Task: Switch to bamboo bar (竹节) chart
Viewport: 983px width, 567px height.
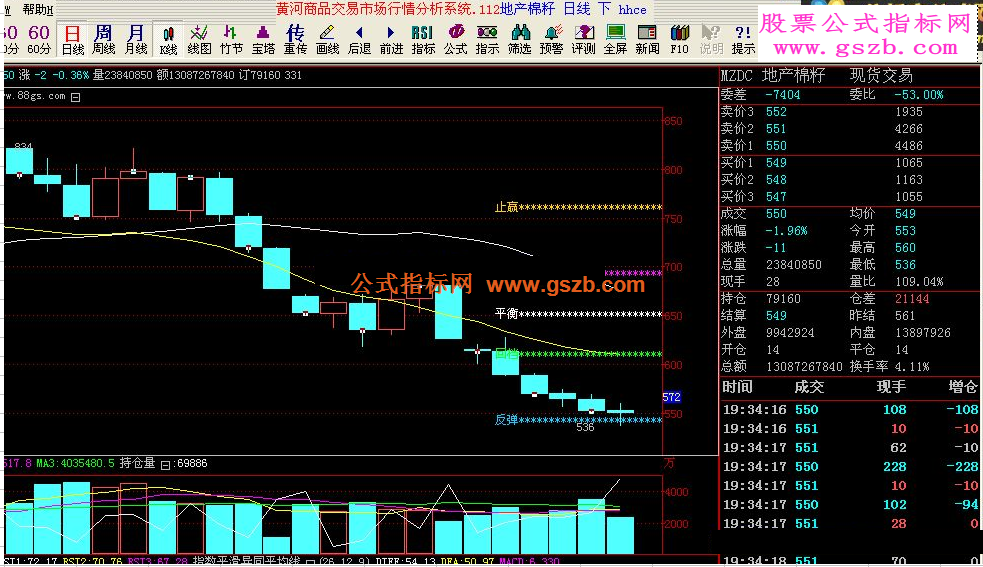Action: 231,39
